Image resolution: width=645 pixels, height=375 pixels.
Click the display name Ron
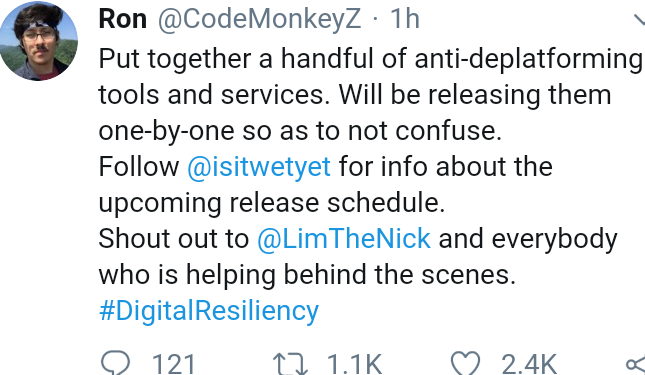[x=123, y=19]
